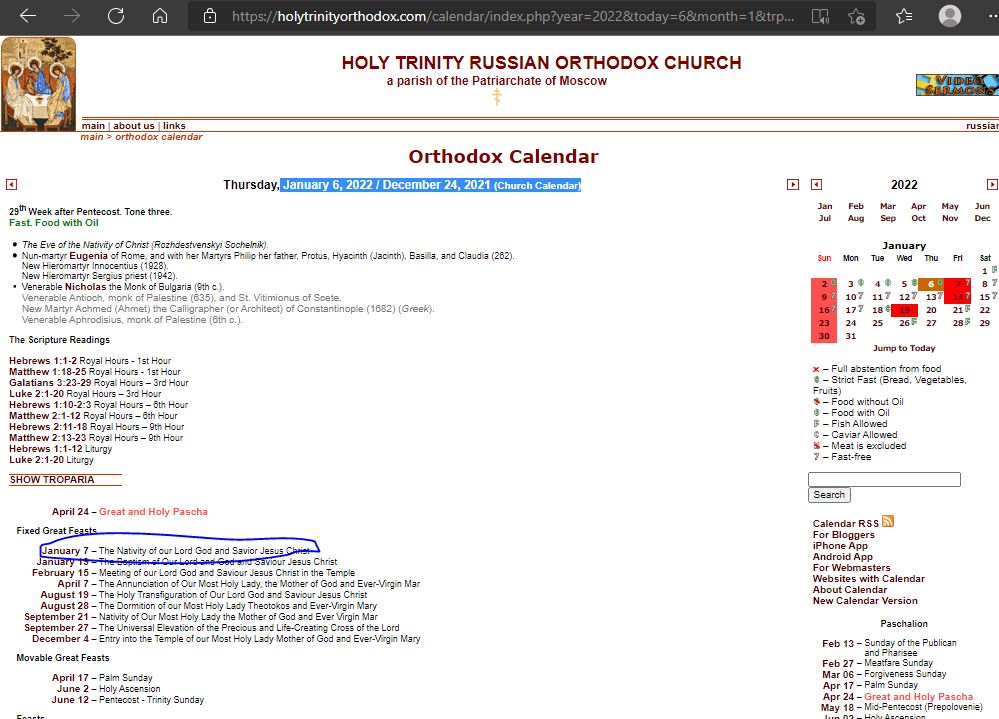Screen dimensions: 999x719
Task: Open the About Calendar link
Action: (849, 590)
